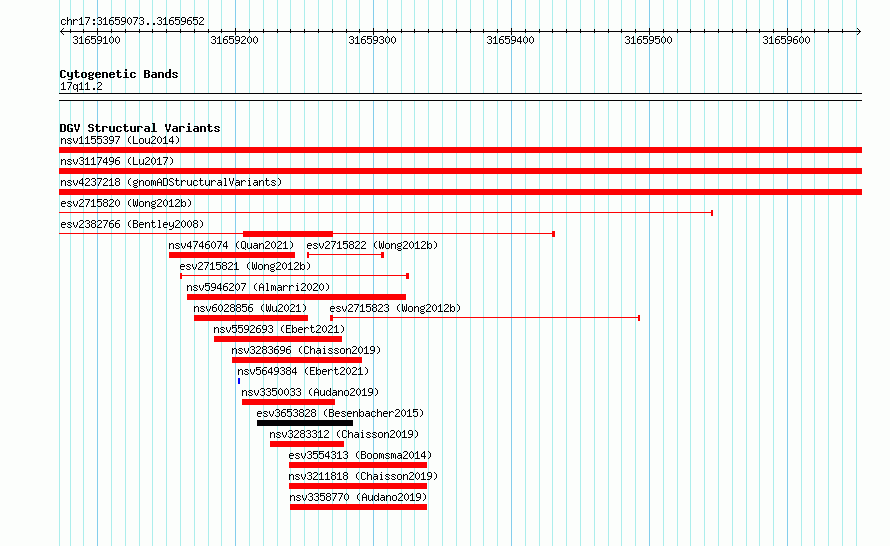The height and width of the screenshot is (546, 890).
Task: Click esv2715822 (Wong2012b) label
Action: click(x=372, y=245)
